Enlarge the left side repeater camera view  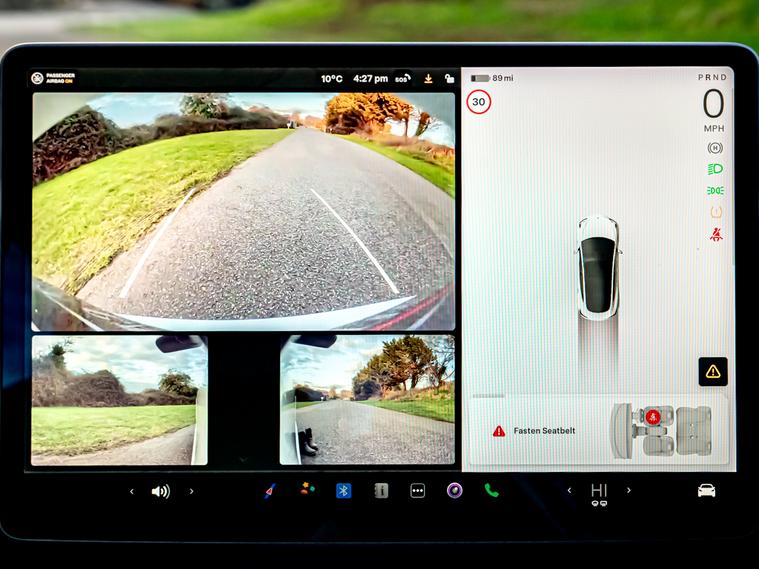coord(119,400)
